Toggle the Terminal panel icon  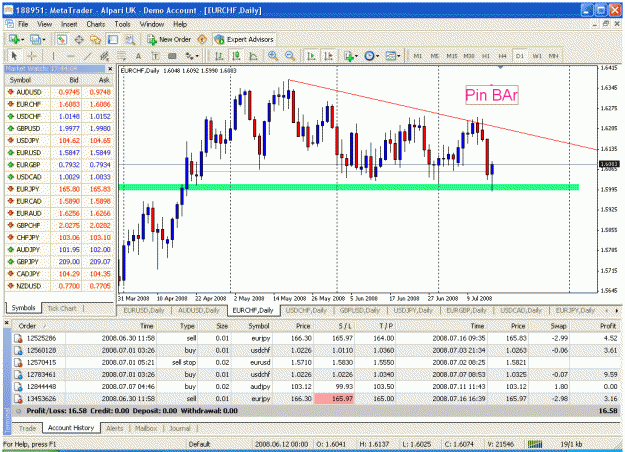tap(113, 39)
